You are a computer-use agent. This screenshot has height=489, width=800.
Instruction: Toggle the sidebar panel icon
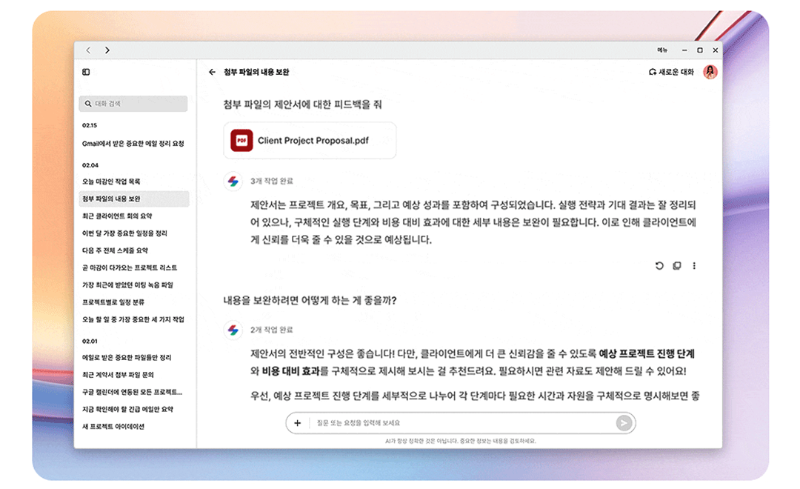coord(86,72)
